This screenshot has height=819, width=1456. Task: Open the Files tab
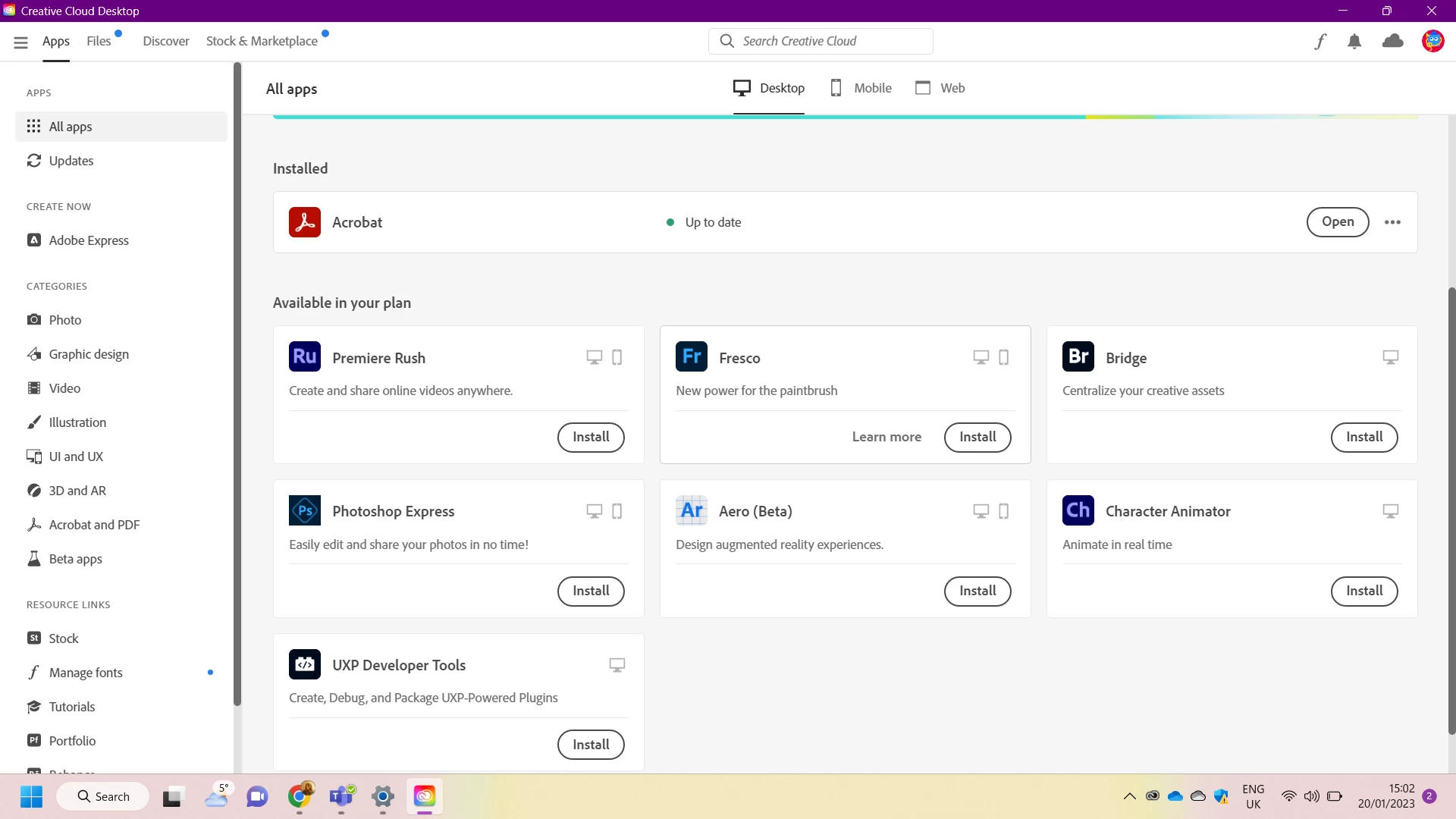pos(99,41)
